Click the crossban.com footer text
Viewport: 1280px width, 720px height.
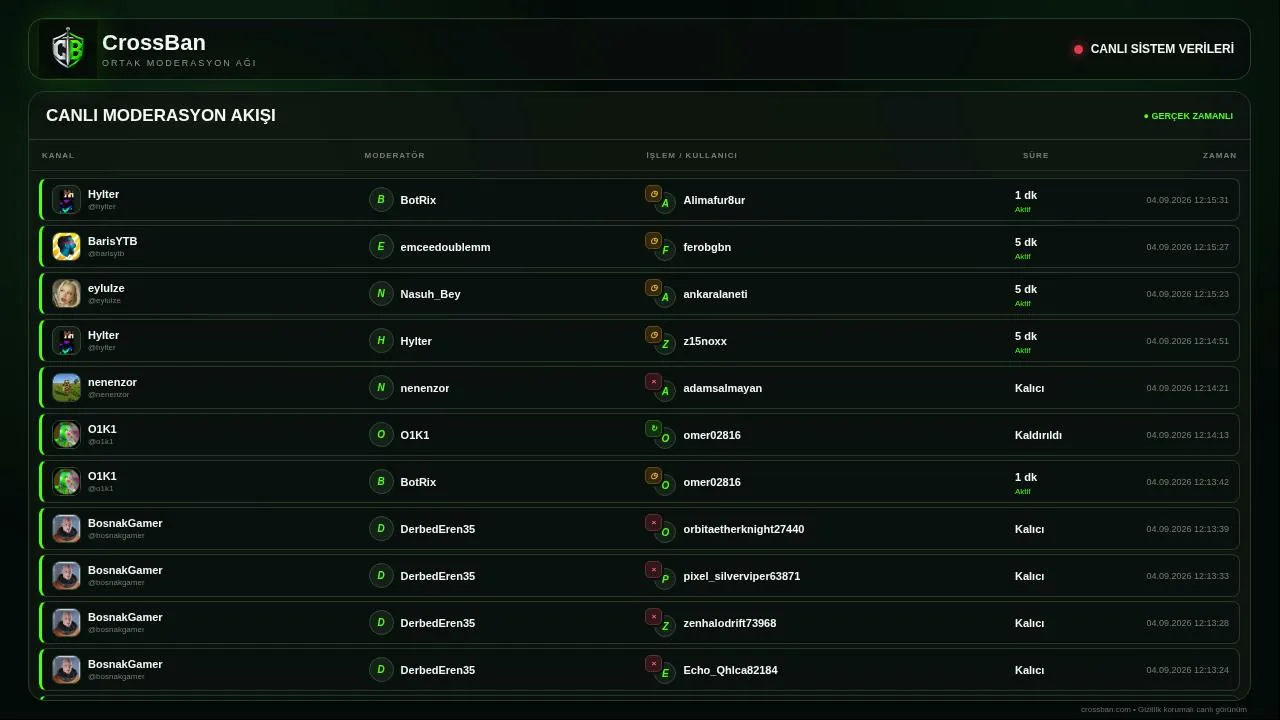pos(1164,710)
